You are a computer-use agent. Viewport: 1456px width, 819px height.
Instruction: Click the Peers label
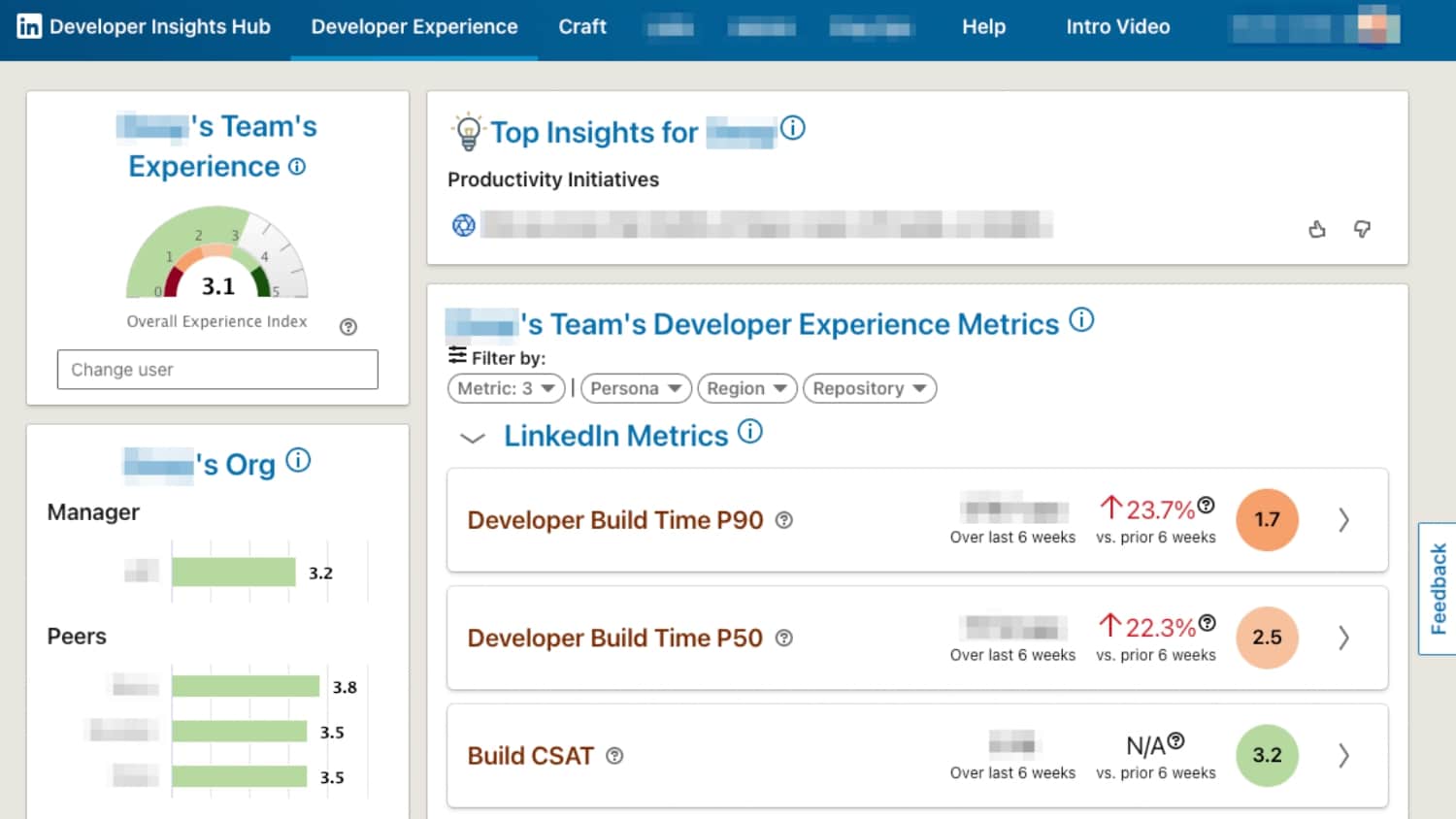coord(77,637)
